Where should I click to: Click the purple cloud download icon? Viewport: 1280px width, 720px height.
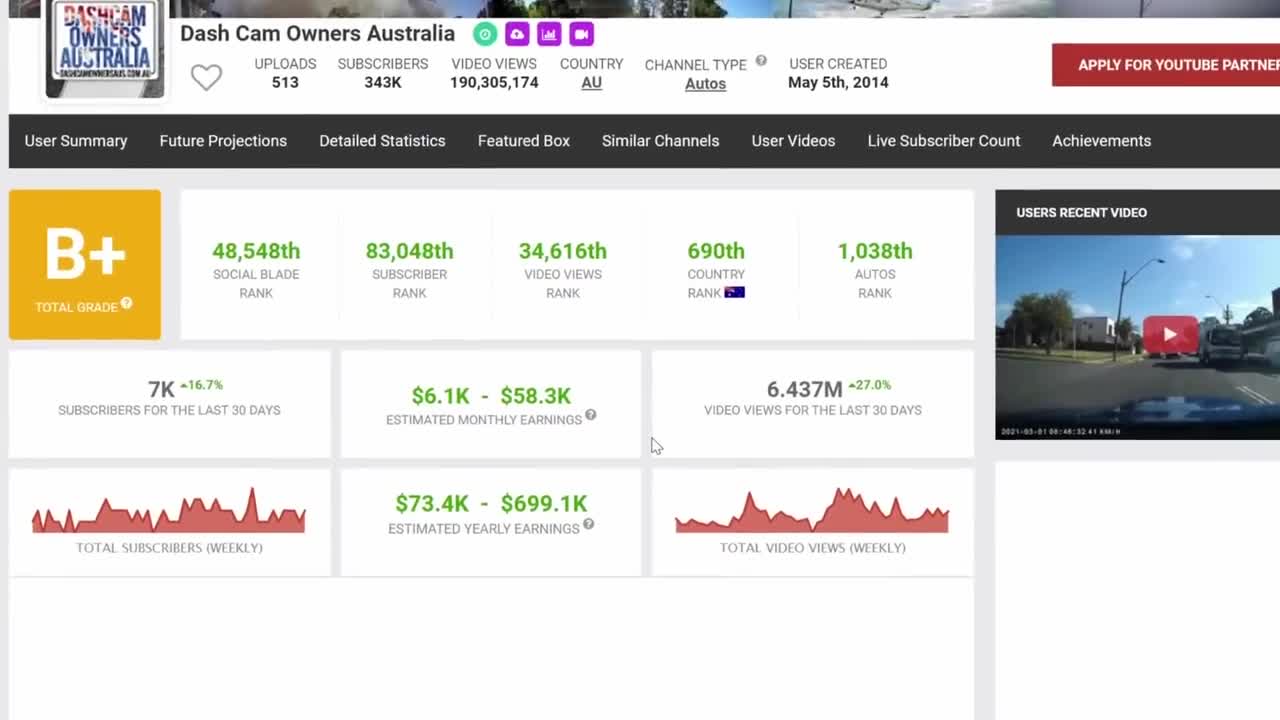pos(517,34)
